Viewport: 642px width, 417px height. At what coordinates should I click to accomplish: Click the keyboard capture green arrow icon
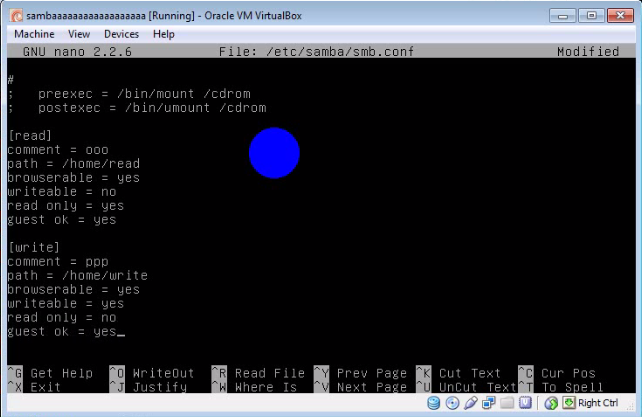pyautogui.click(x=569, y=403)
